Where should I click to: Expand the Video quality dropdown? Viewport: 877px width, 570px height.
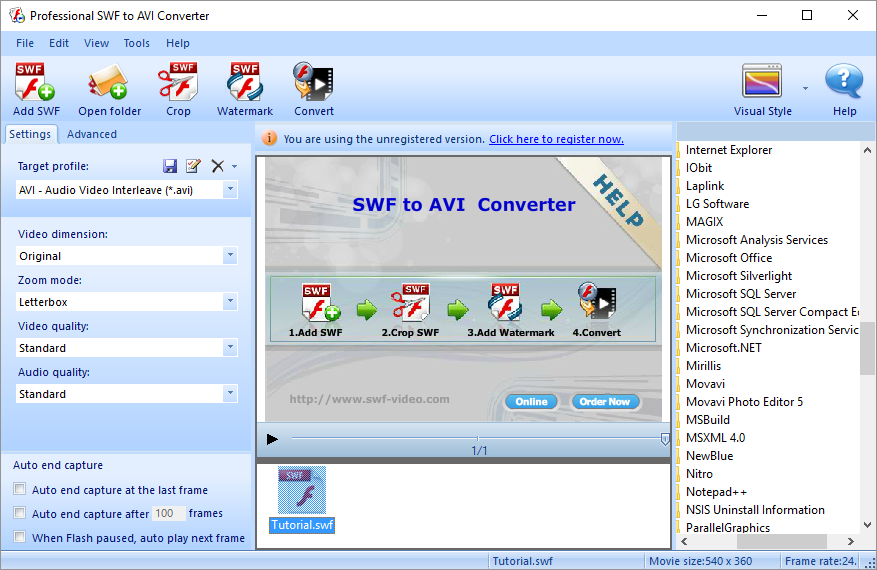(x=230, y=347)
